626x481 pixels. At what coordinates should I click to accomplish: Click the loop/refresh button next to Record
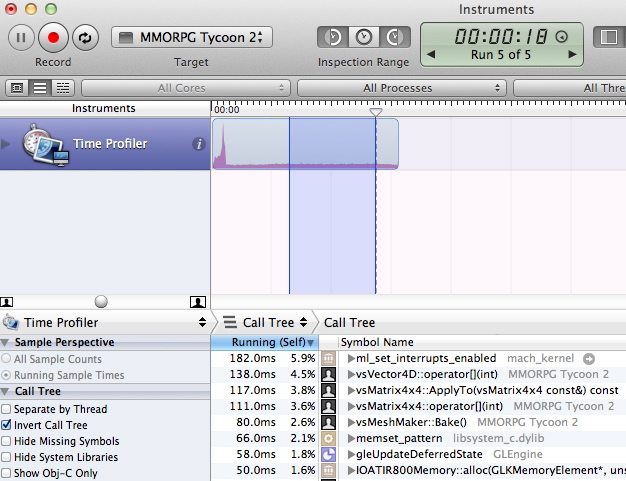click(x=85, y=38)
